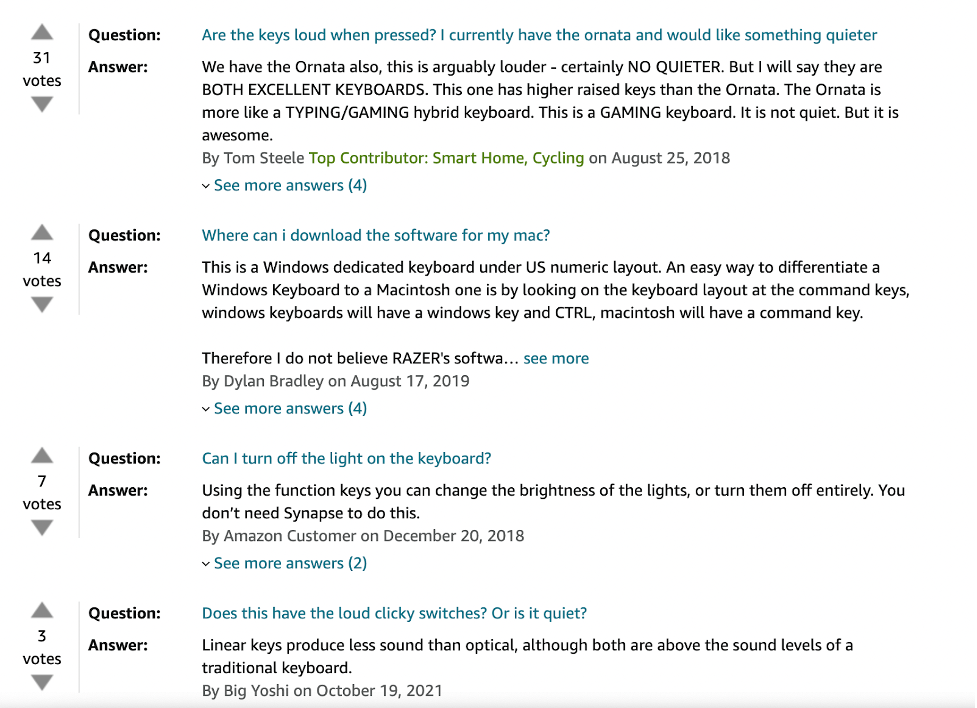Downvote the question with 31 votes
Screen dimensions: 977x708
(x=42, y=105)
